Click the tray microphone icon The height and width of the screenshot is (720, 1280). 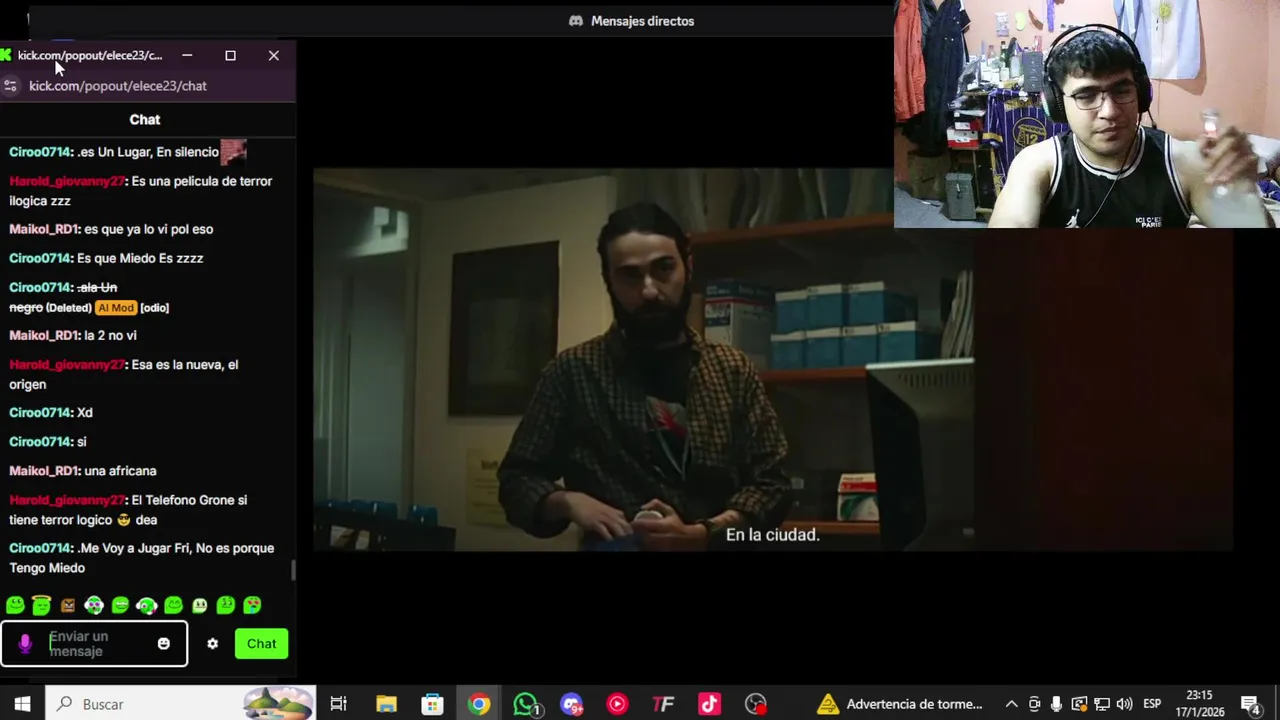point(1056,704)
